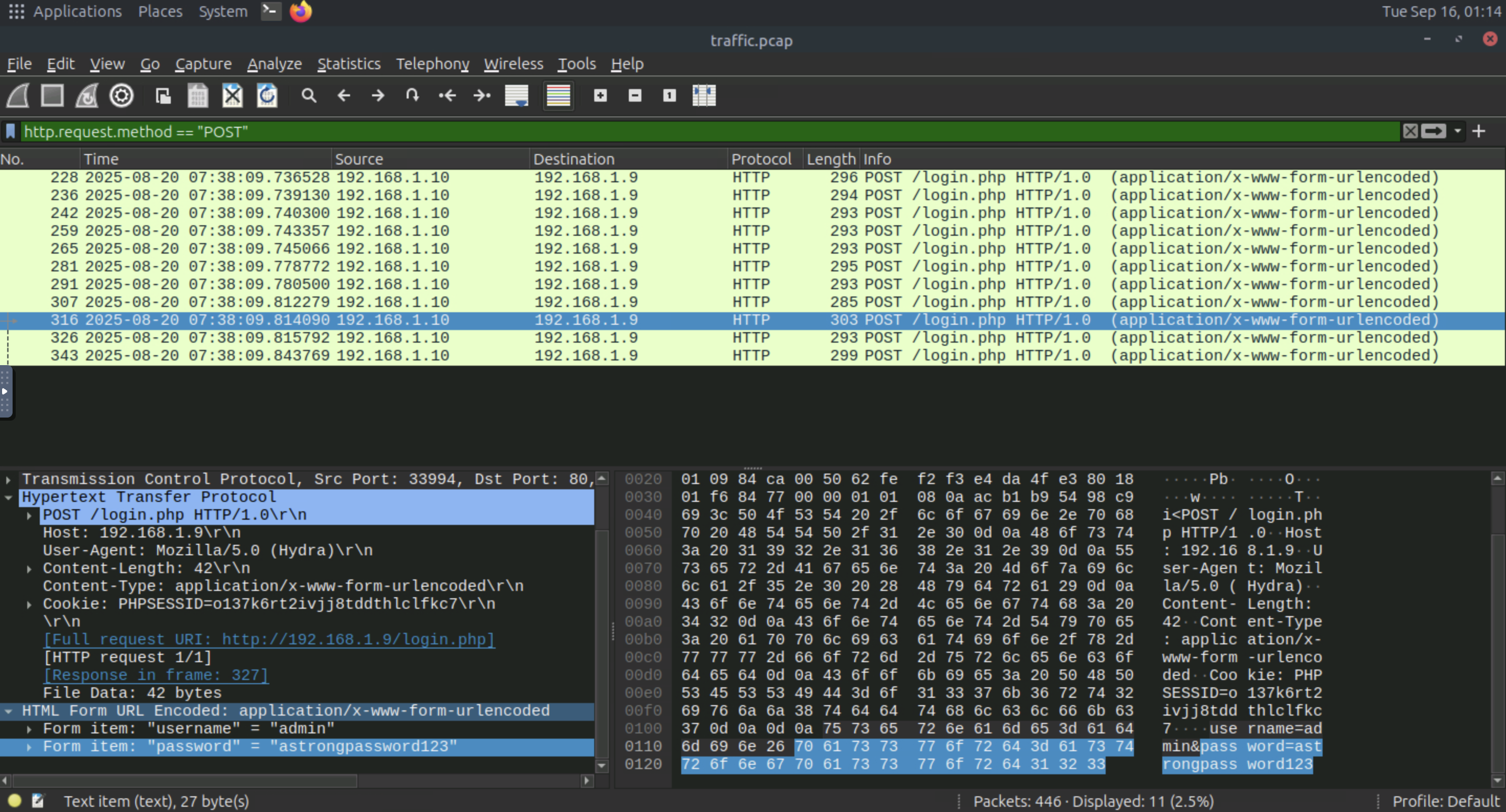Toggle auto-scroll during live capture icon
1506x812 pixels.
point(516,95)
